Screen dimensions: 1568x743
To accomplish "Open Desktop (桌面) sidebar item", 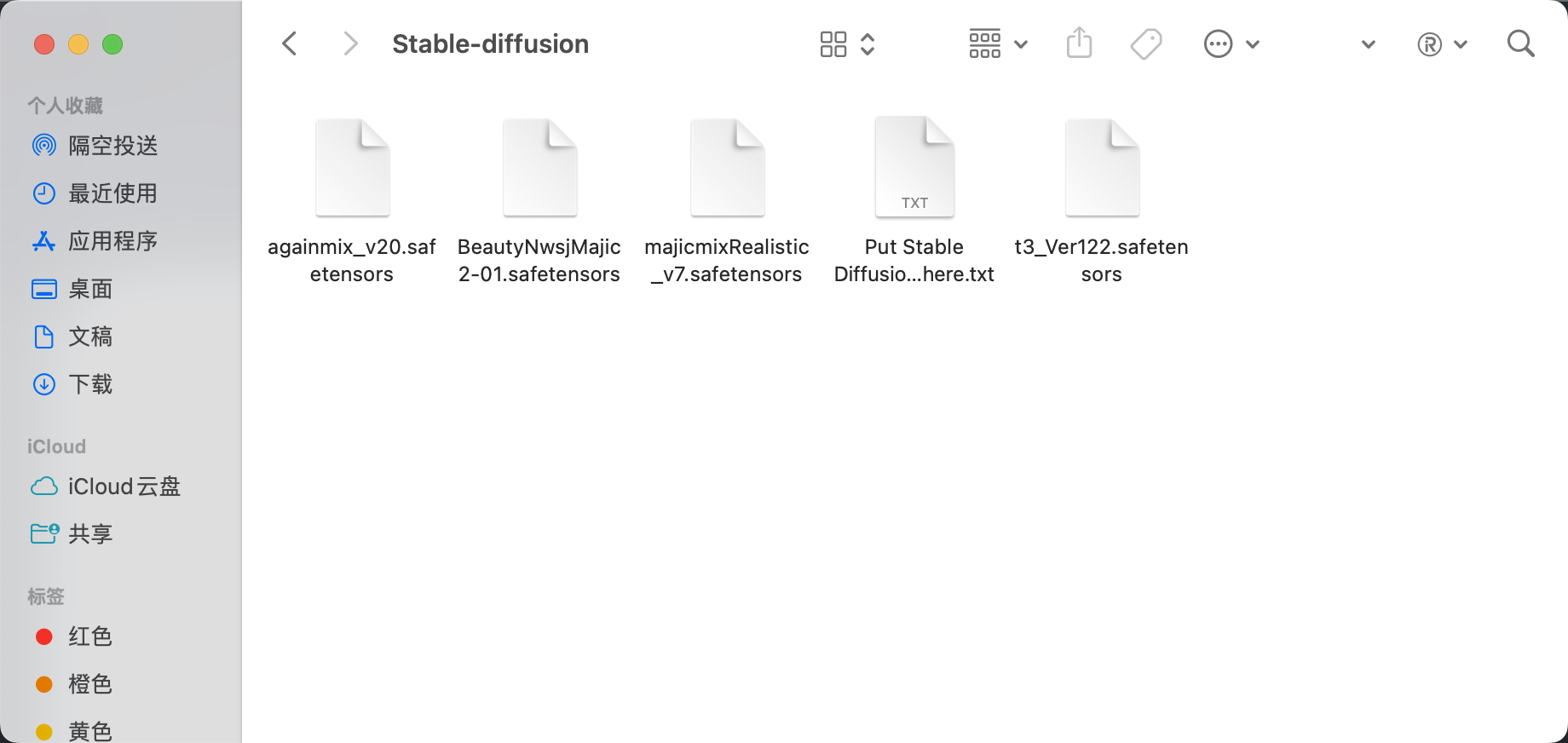I will point(90,289).
